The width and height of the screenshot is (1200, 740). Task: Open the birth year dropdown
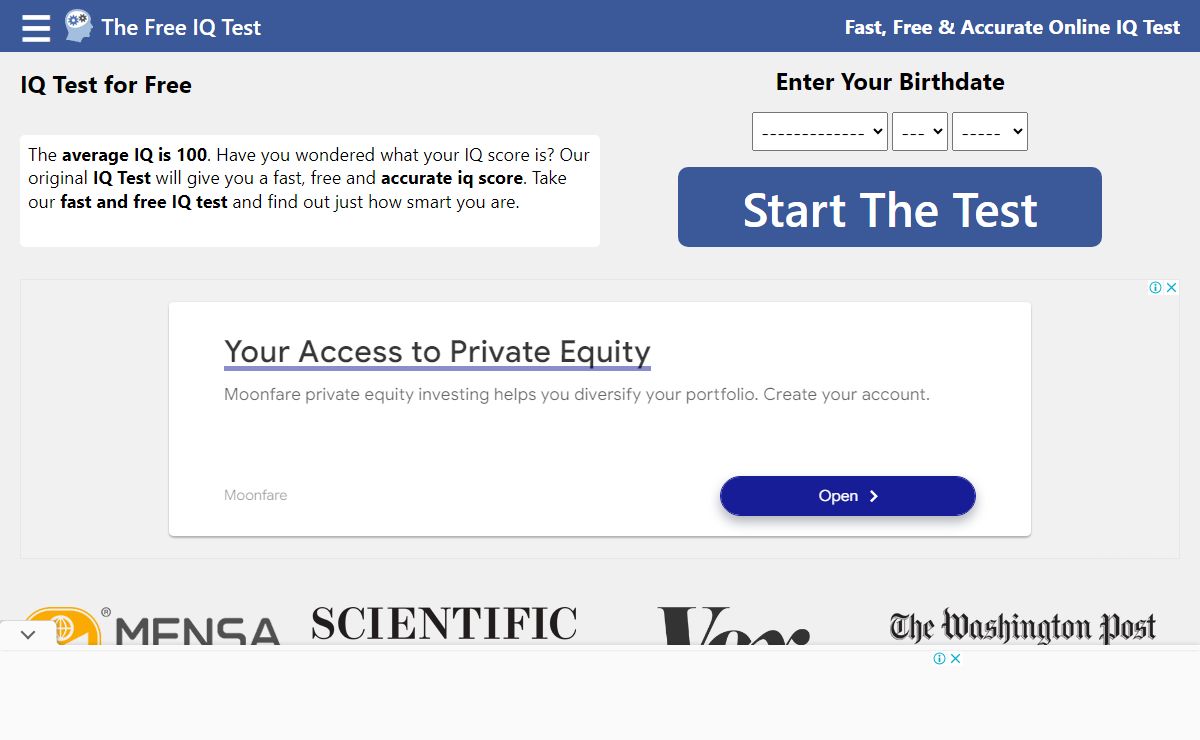[989, 132]
